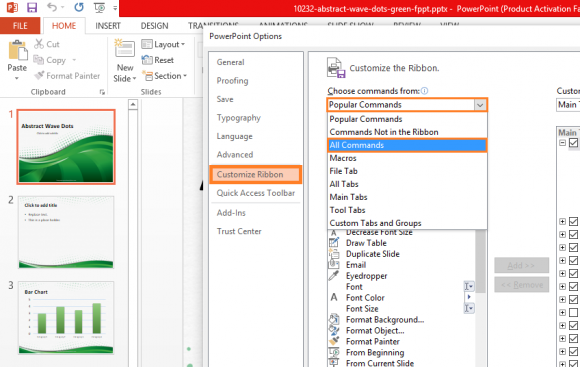580x367 pixels.
Task: Click the Save icon in the title bar
Action: (32, 7)
